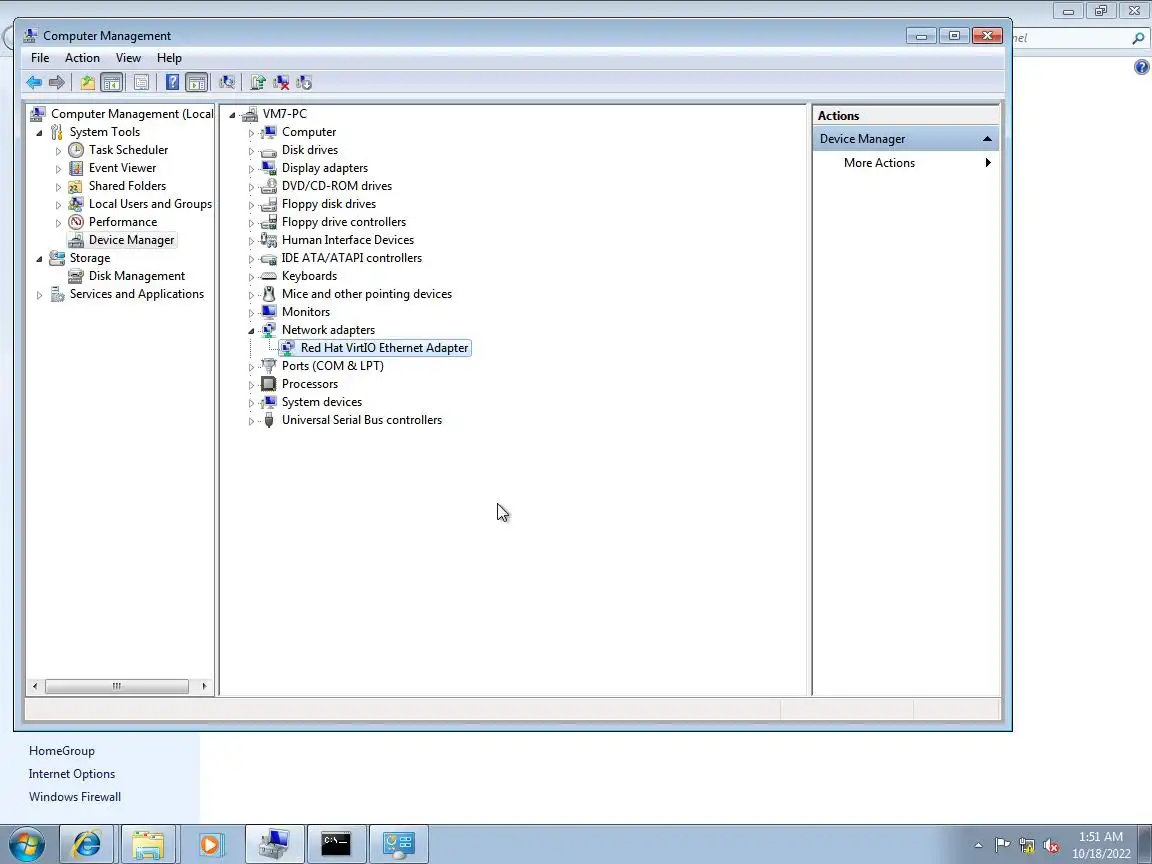Expand the Disk drives category
The image size is (1152, 864).
click(x=251, y=151)
